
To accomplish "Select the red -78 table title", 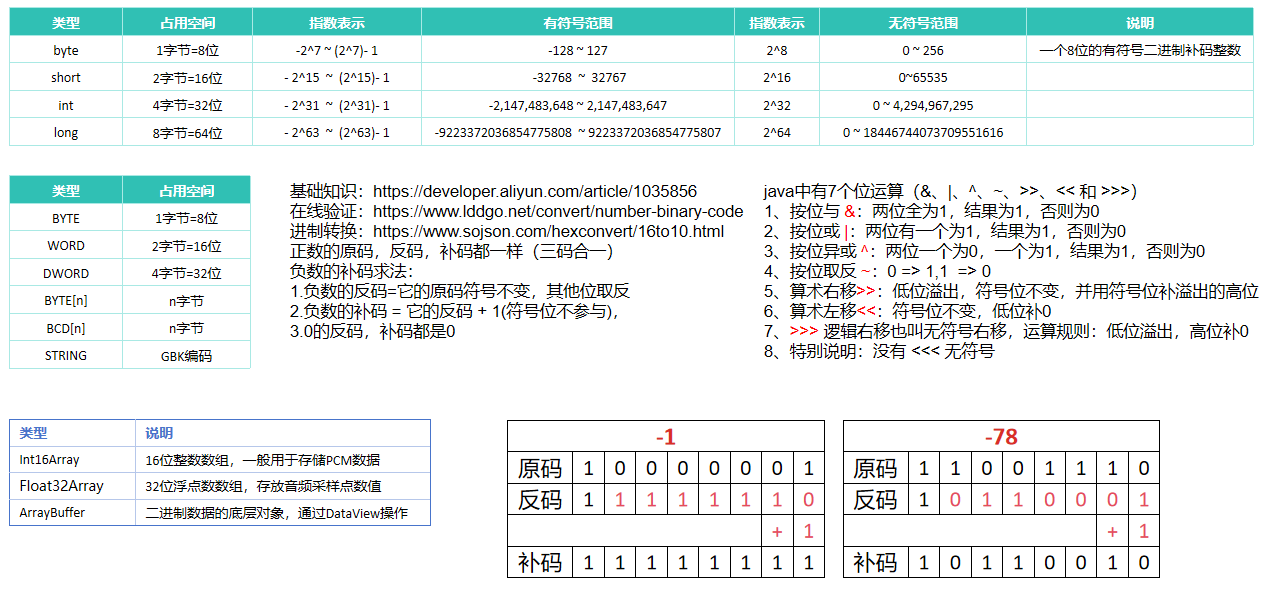I will click(1001, 437).
